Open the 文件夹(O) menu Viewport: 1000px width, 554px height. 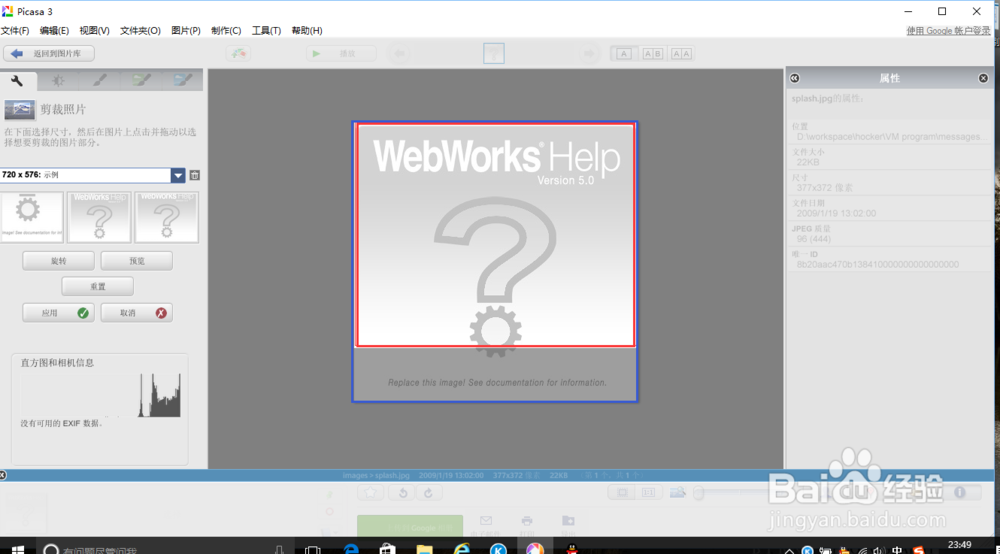pyautogui.click(x=140, y=31)
